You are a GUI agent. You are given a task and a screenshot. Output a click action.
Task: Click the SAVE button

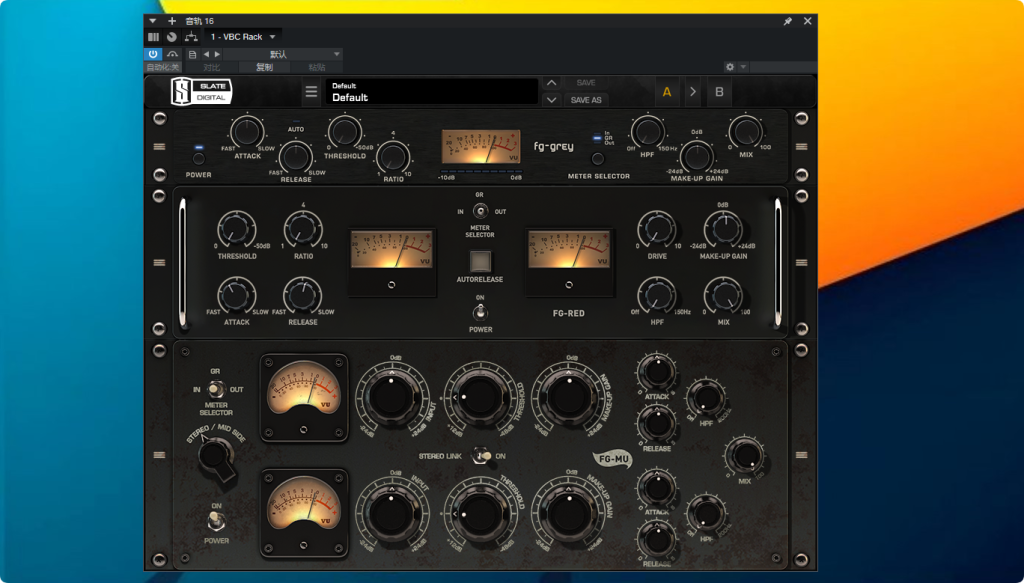586,83
